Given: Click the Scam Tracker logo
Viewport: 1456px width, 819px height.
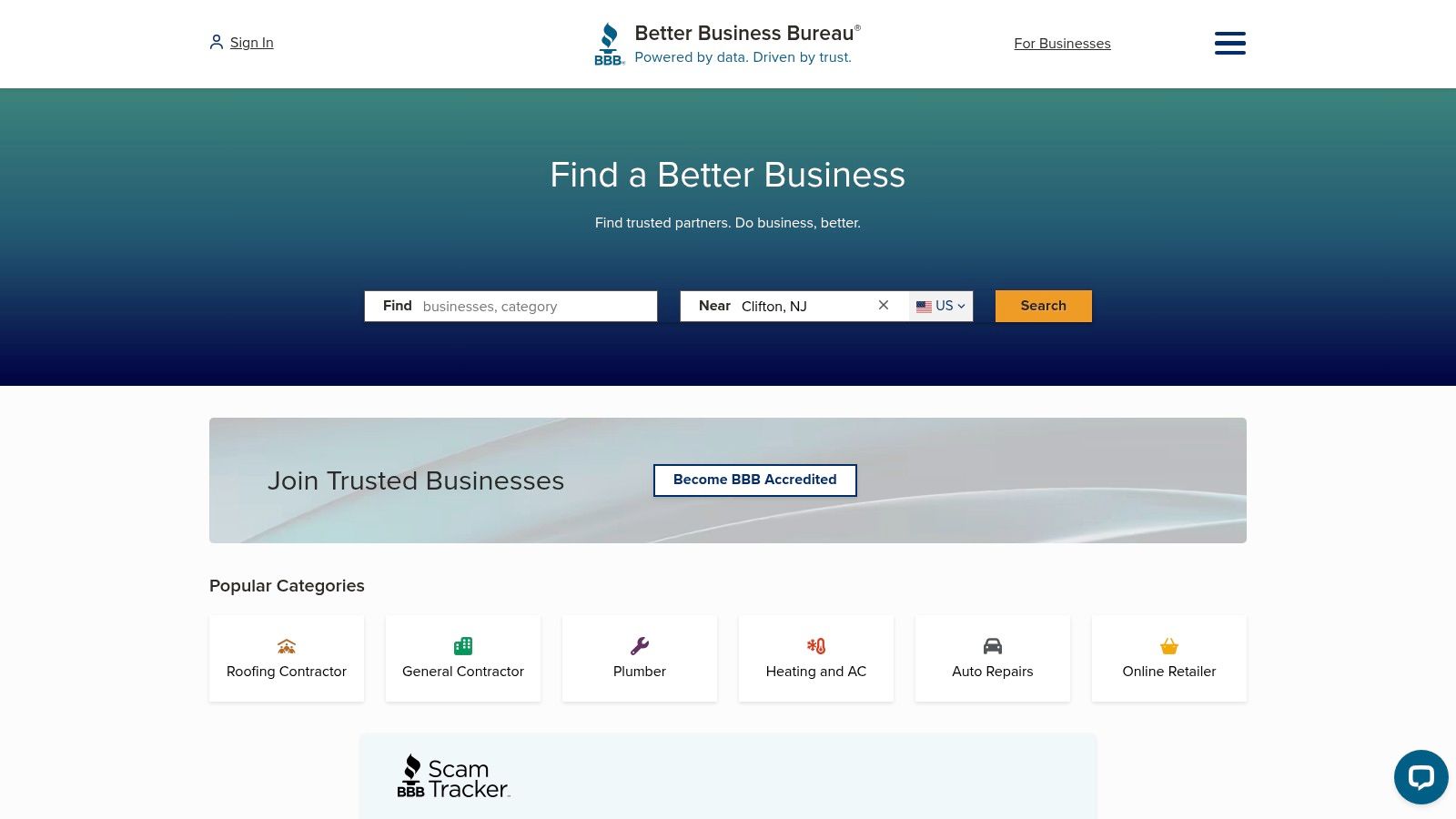Looking at the screenshot, I should [453, 775].
